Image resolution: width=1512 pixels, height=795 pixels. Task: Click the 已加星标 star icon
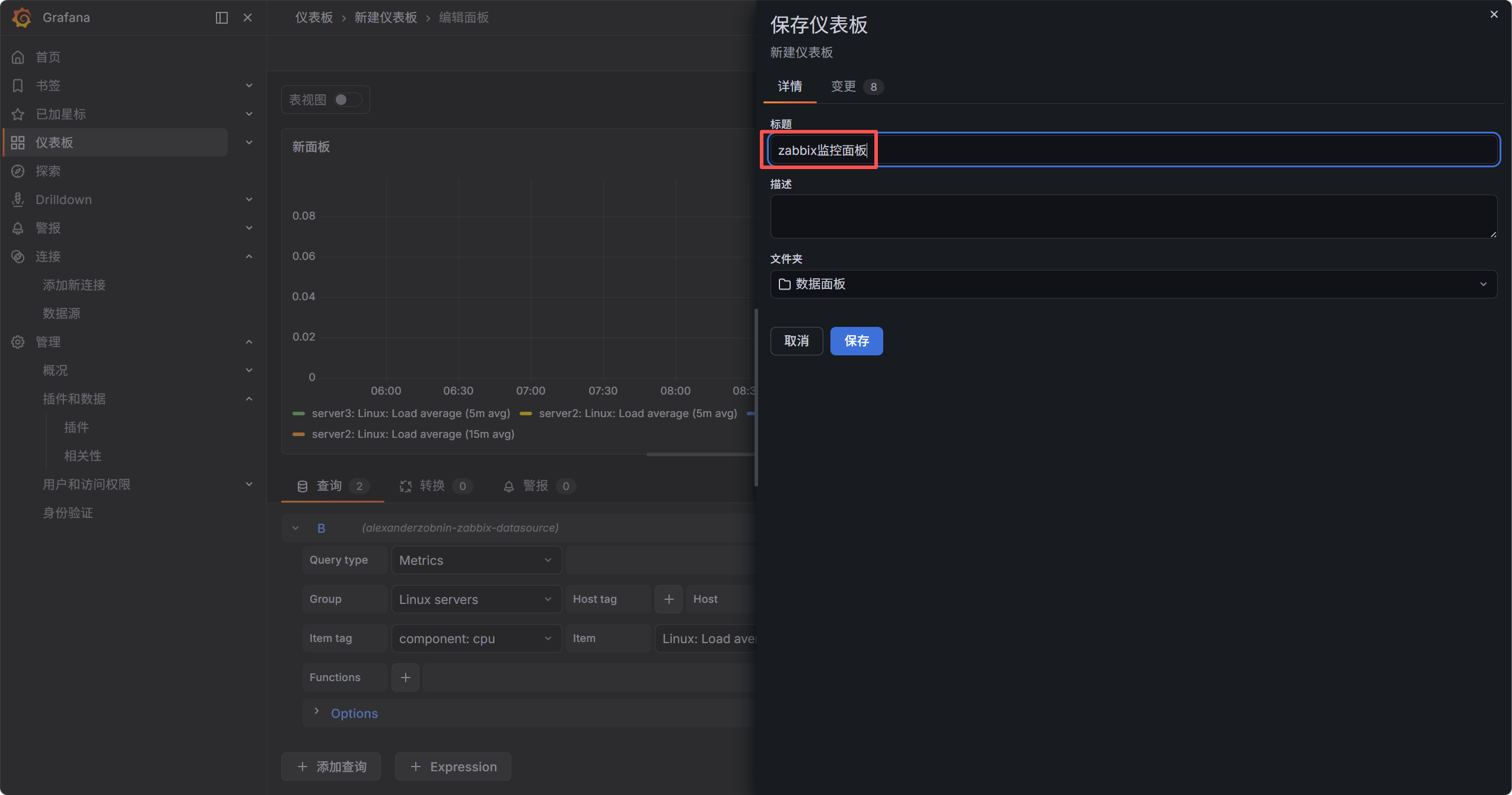18,114
